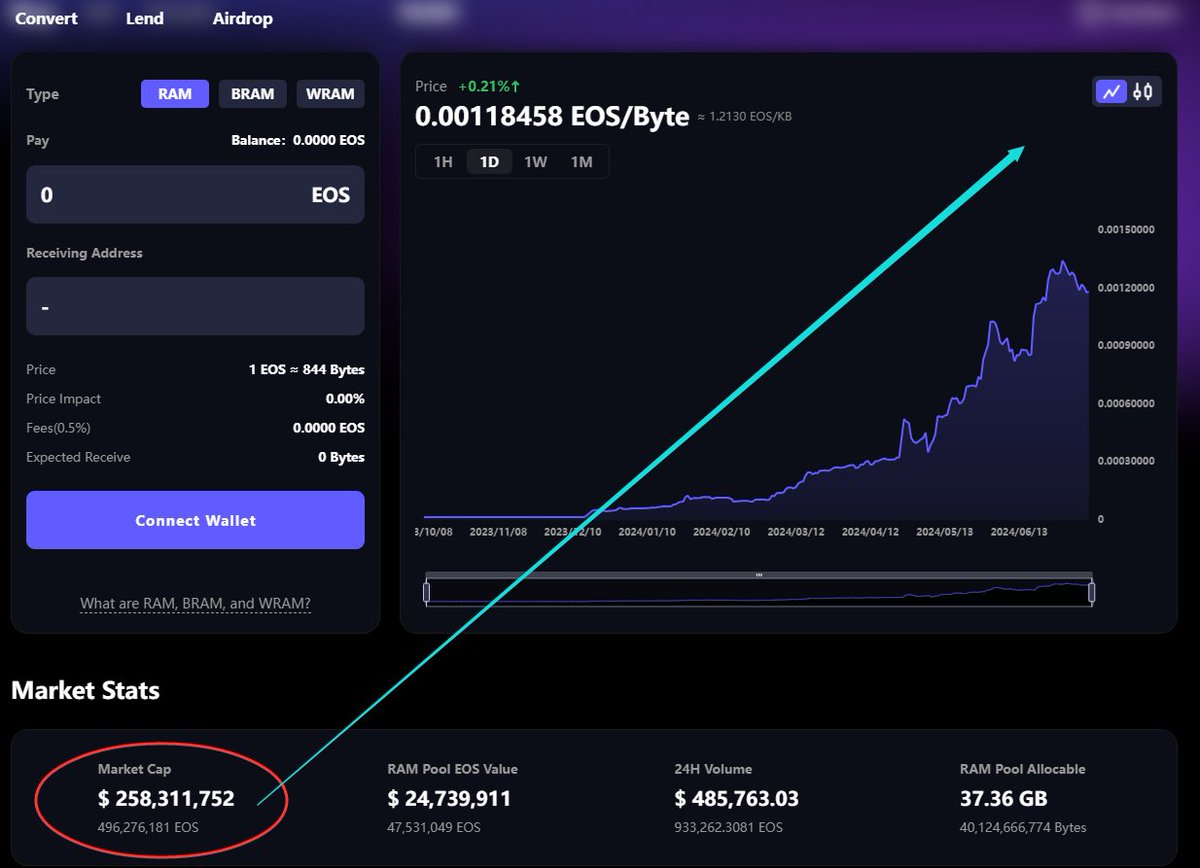
Task: Open the Airdrop tab
Action: (x=242, y=18)
